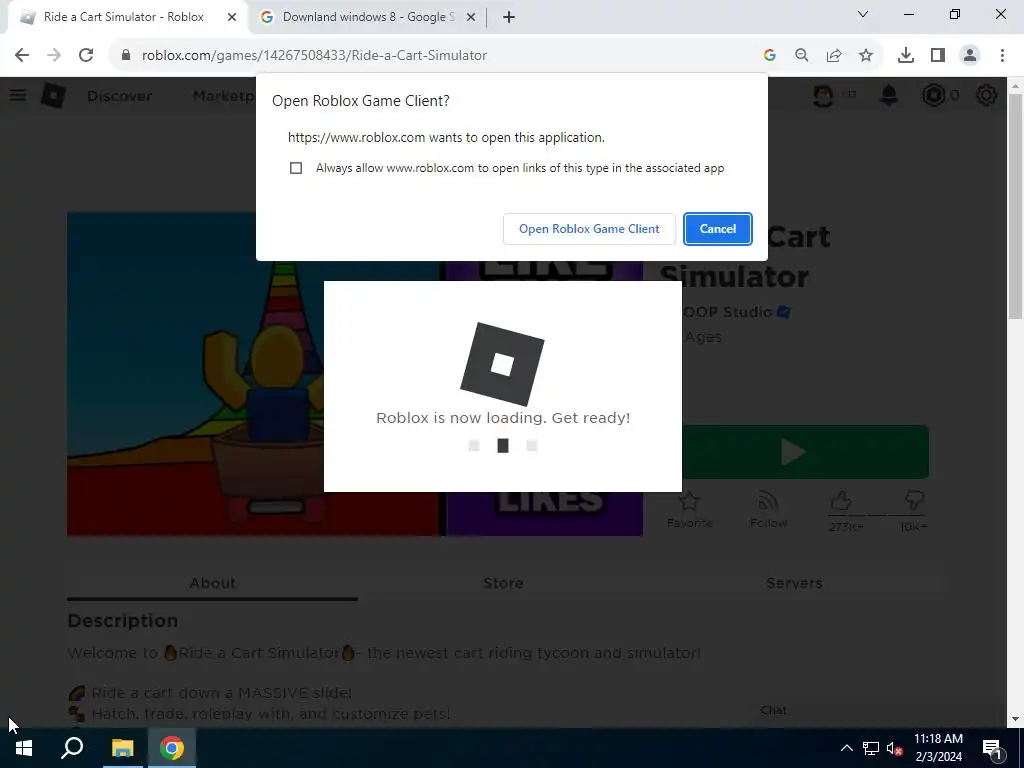Open the Discover menu item

(120, 96)
